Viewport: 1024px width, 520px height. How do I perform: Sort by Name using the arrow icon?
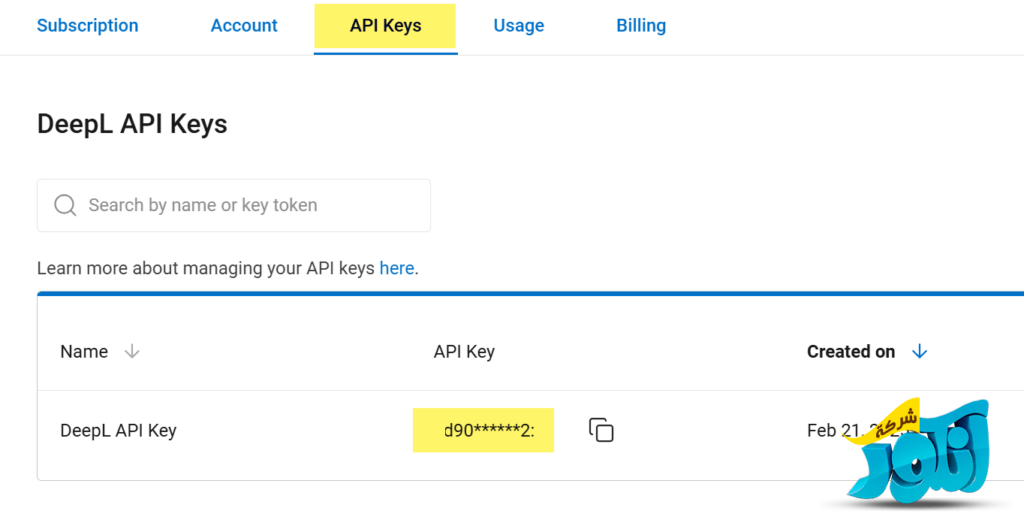pos(132,351)
